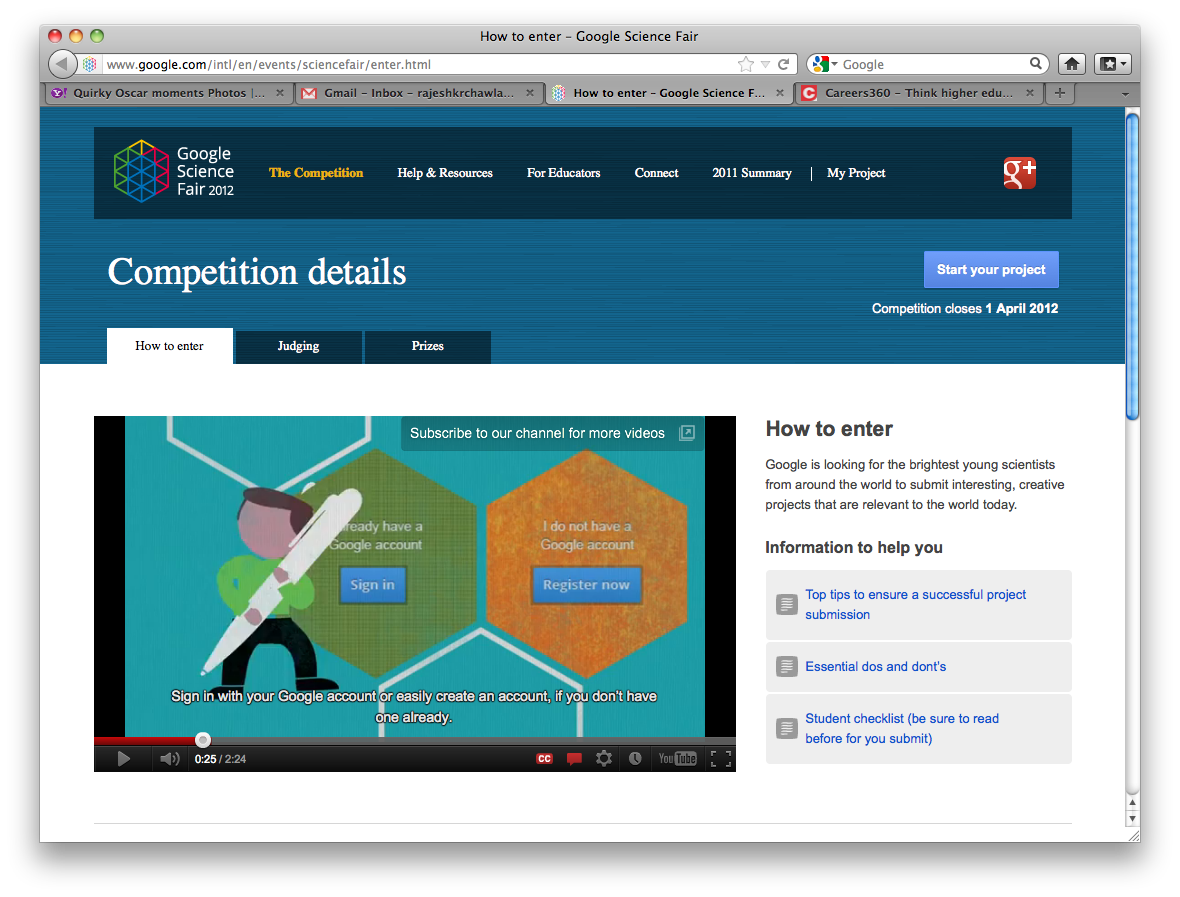Close the Careers360 tab
1180x897 pixels.
coord(1029,93)
